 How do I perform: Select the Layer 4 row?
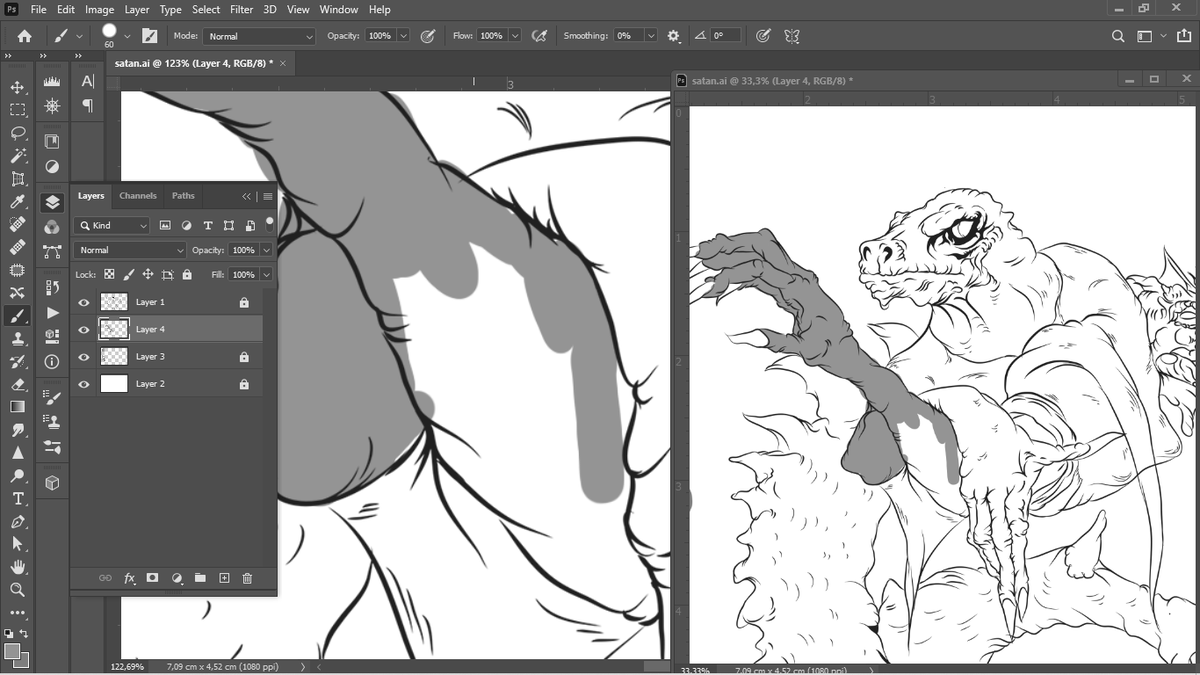pos(167,329)
